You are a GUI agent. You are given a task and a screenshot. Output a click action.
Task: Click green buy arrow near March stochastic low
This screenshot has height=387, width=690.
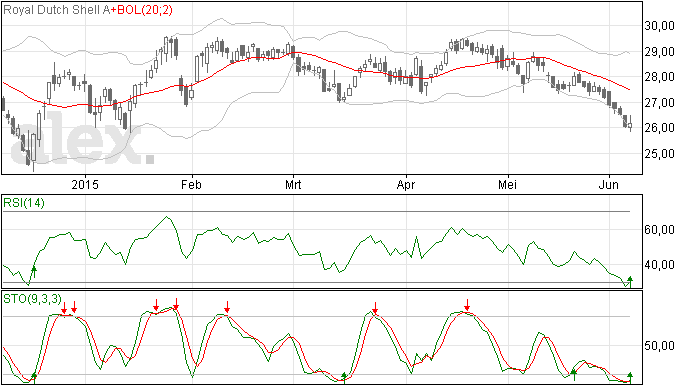(345, 378)
